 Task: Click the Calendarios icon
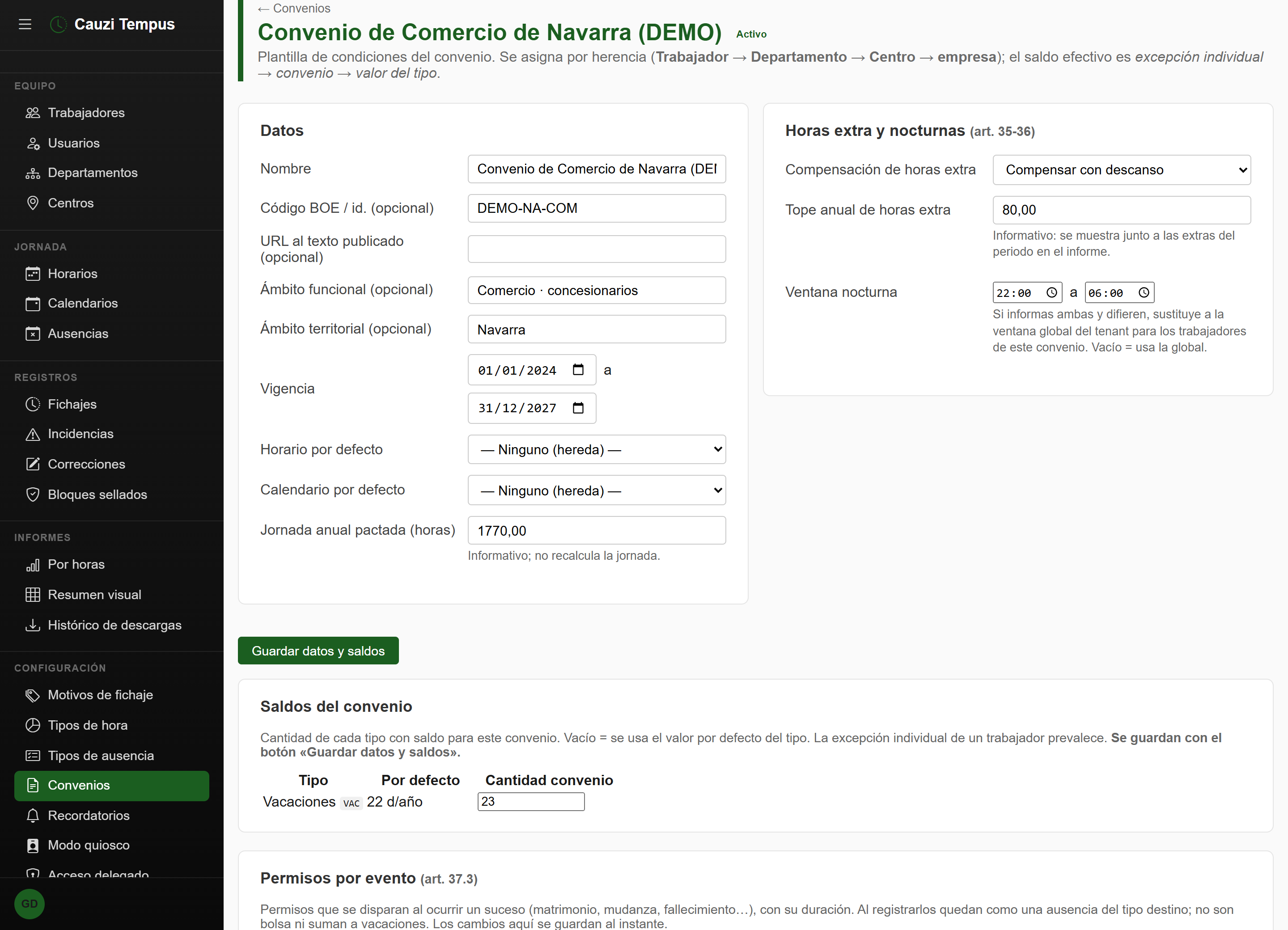(x=33, y=303)
